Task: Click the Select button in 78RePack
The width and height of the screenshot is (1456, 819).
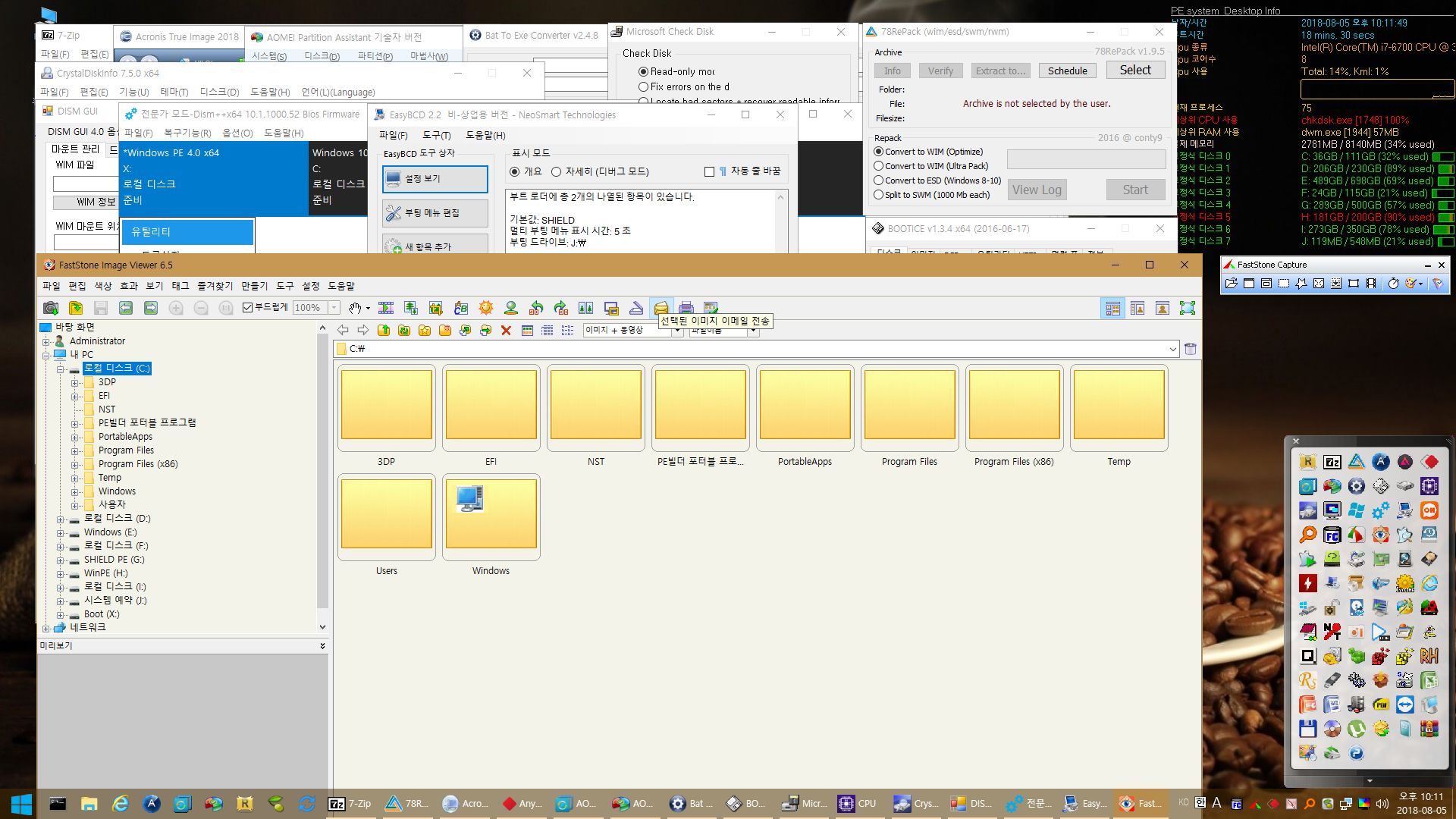Action: tap(1135, 70)
